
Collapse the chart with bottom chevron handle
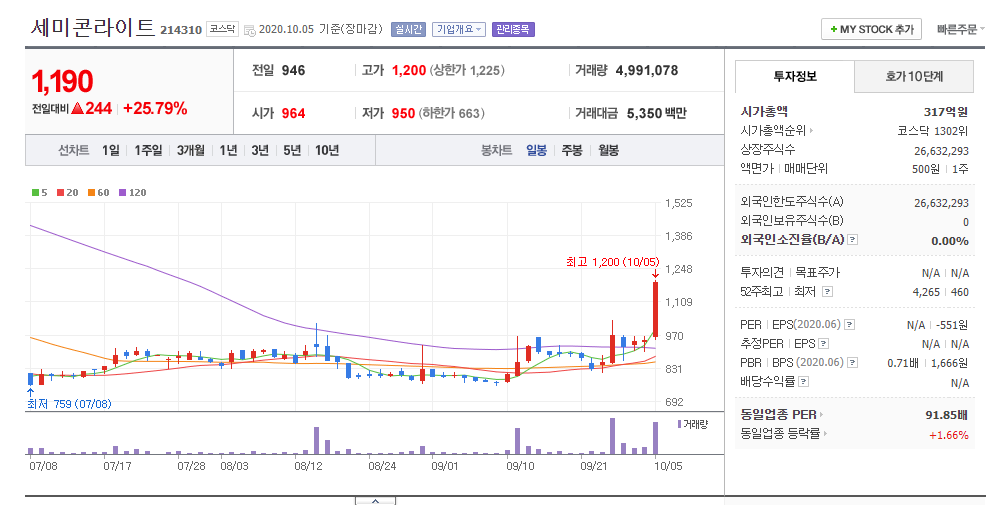click(375, 501)
